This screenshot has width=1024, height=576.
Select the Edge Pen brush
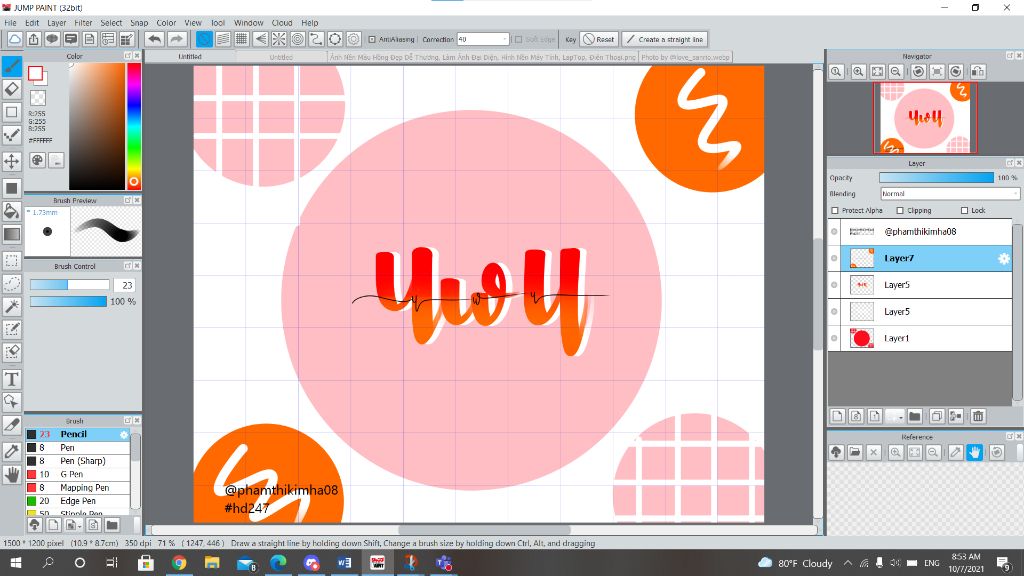[x=78, y=501]
